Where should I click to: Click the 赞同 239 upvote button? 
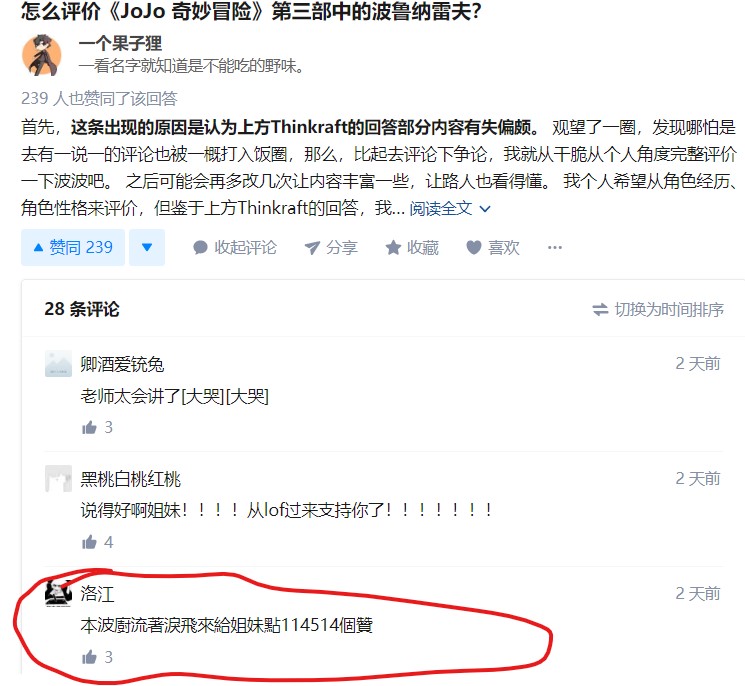(73, 247)
